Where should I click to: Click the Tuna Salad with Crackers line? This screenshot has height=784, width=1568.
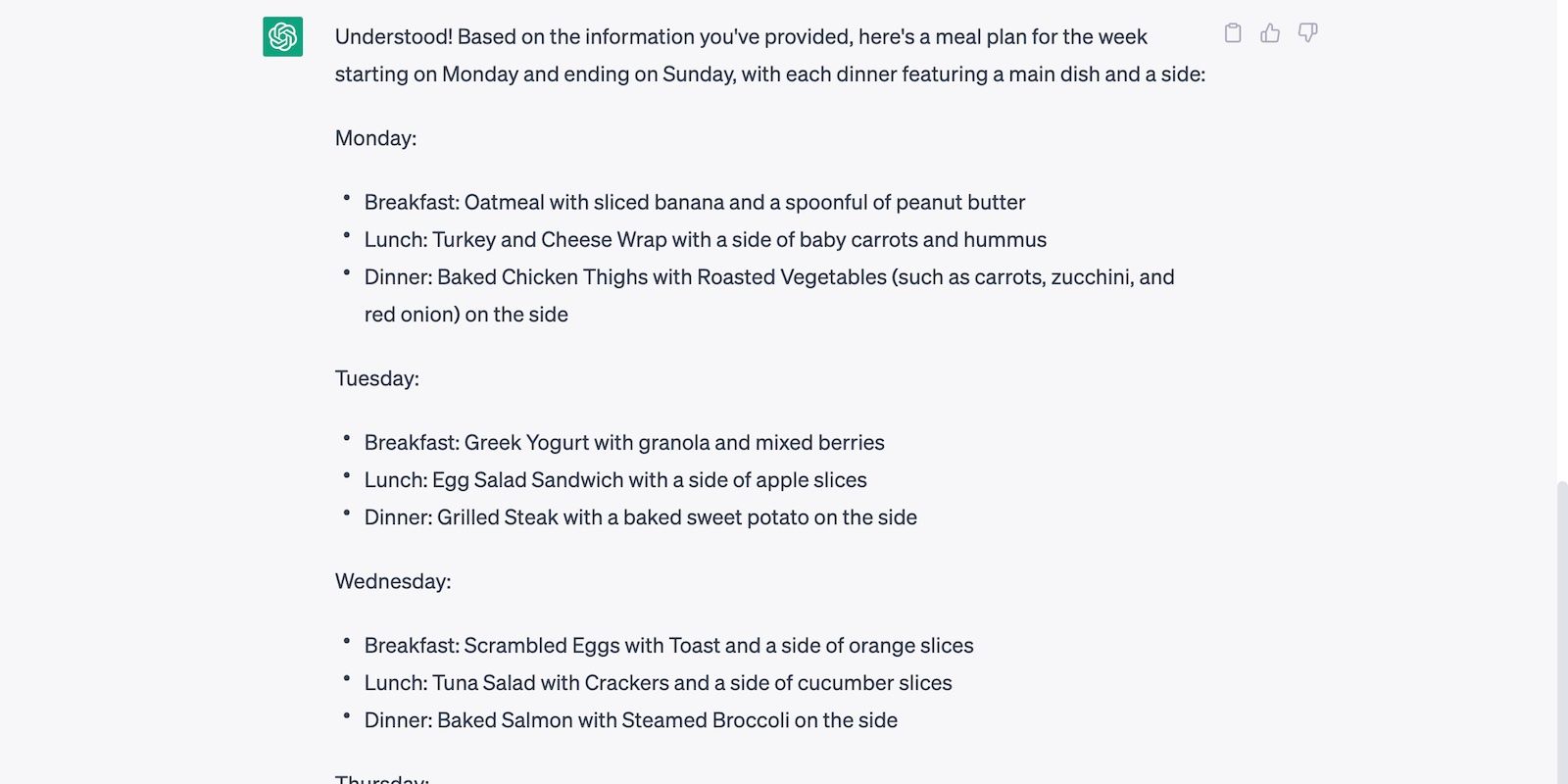[658, 683]
